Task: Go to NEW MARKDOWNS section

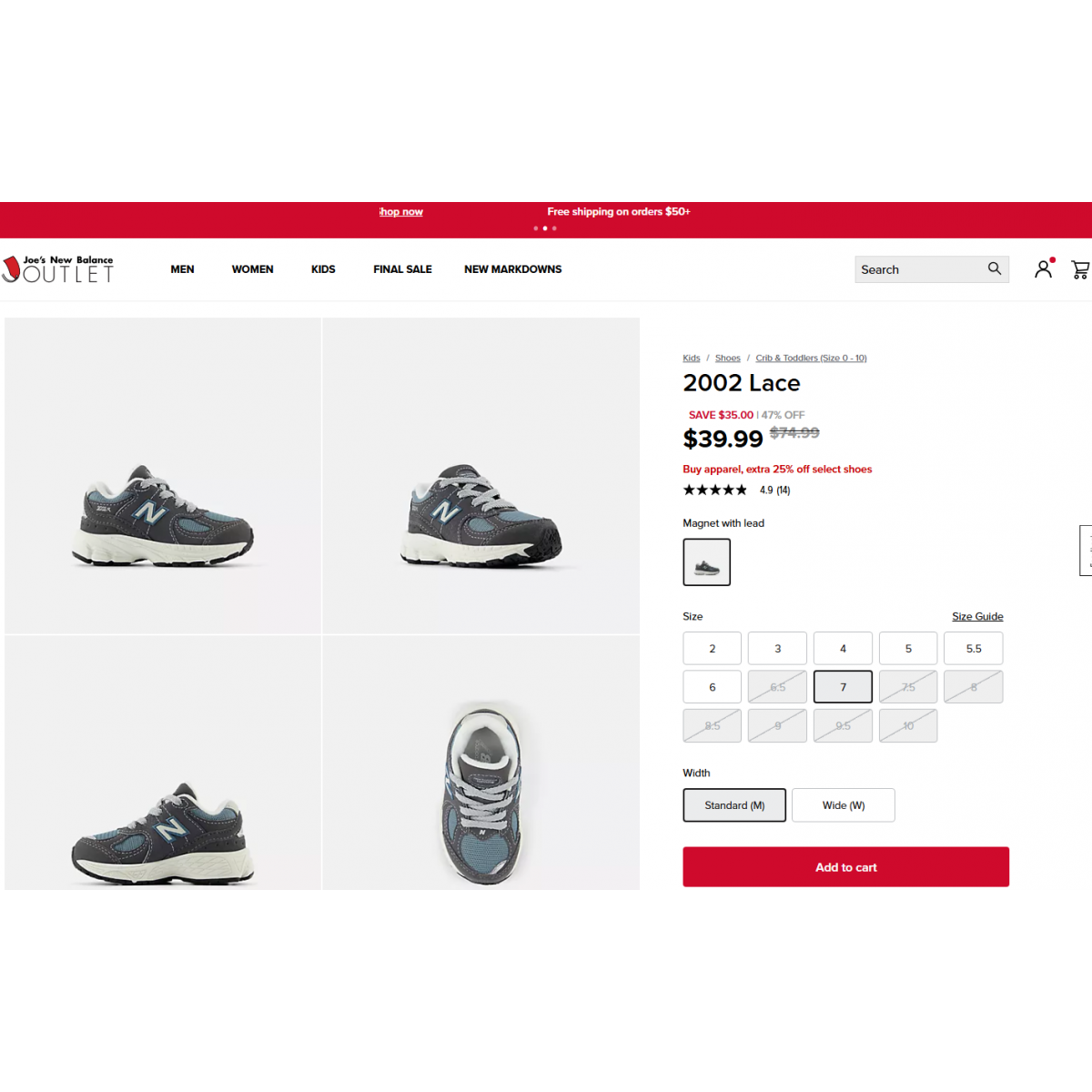Action: click(x=513, y=269)
